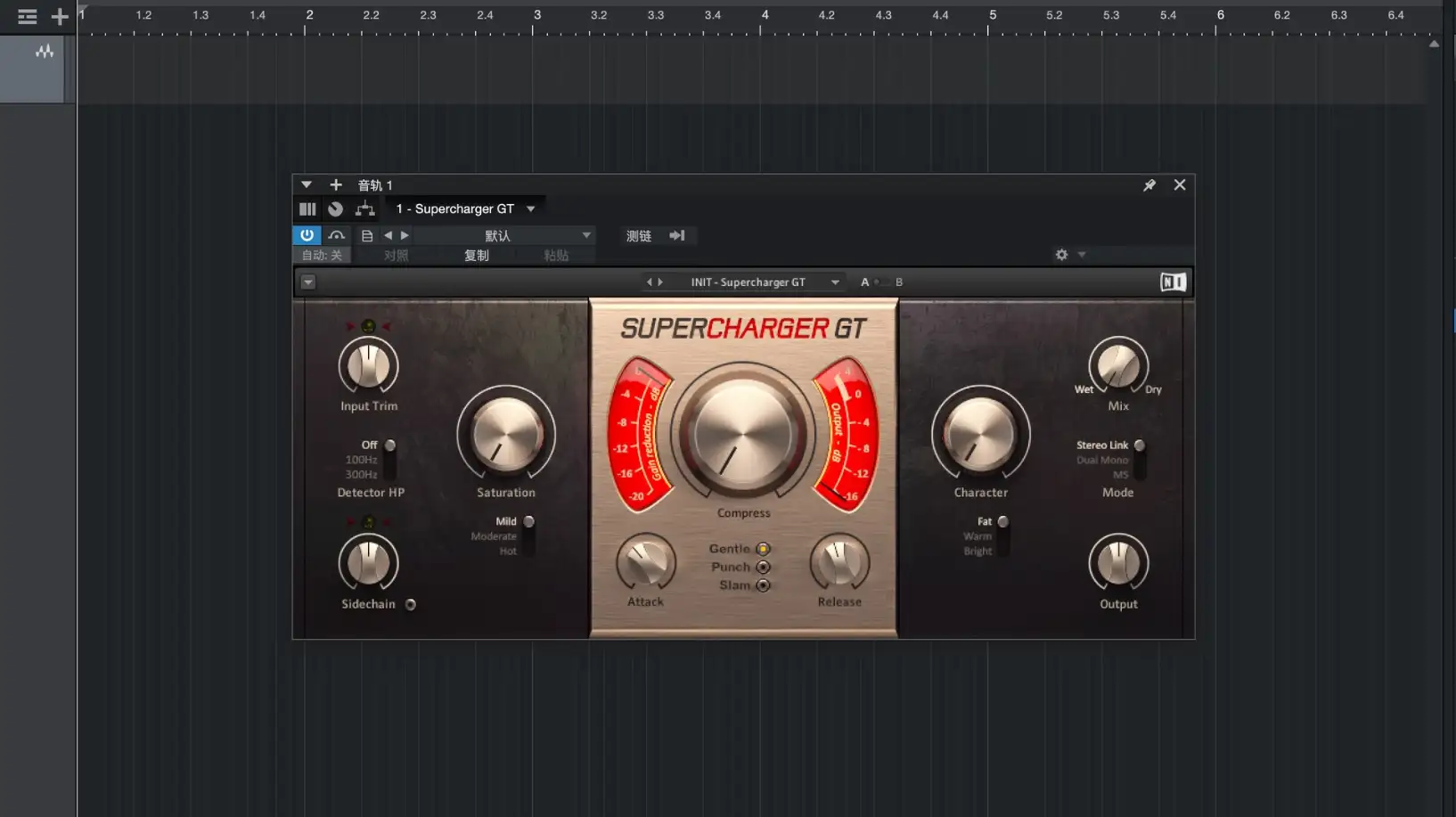Select the channel strip icon in the header
This screenshot has width=1456, height=817.
(x=307, y=208)
